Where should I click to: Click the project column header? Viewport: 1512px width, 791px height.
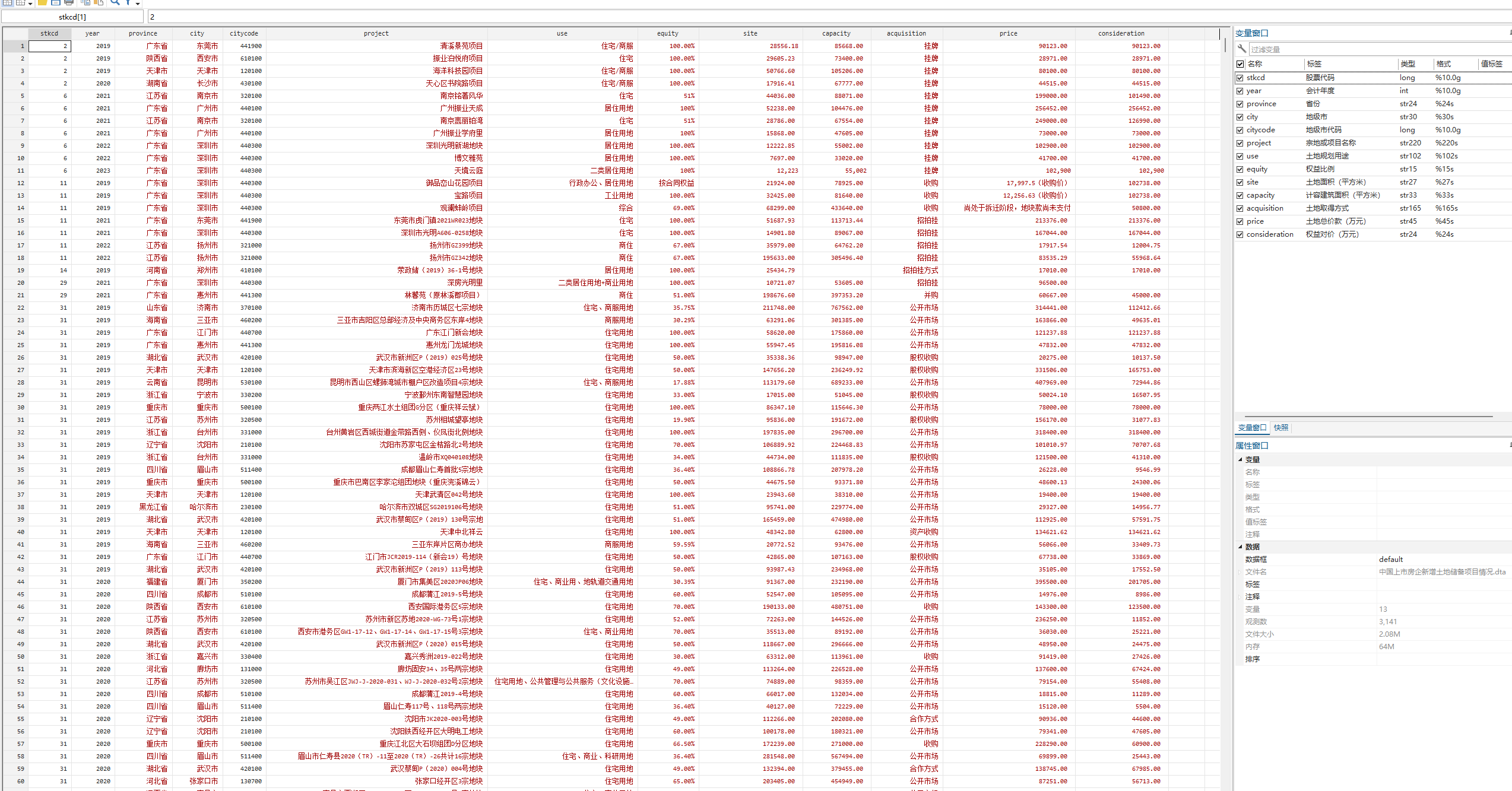click(376, 34)
